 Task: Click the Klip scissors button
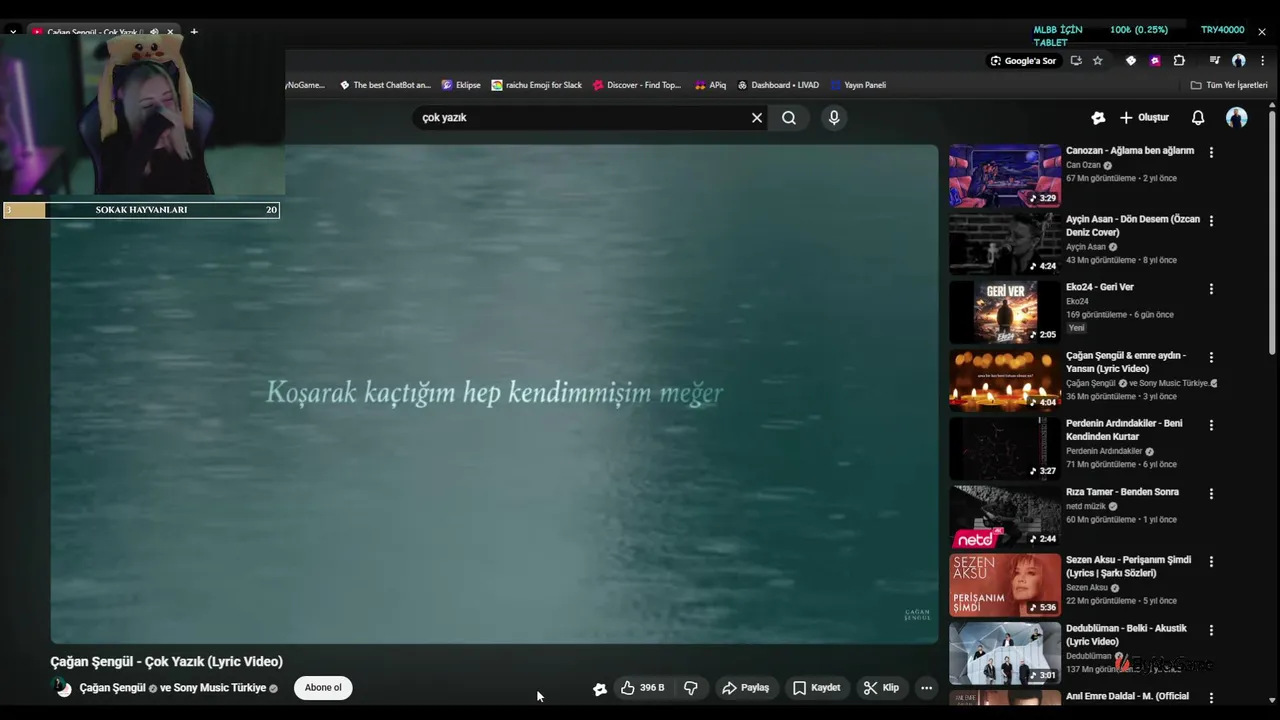(882, 688)
